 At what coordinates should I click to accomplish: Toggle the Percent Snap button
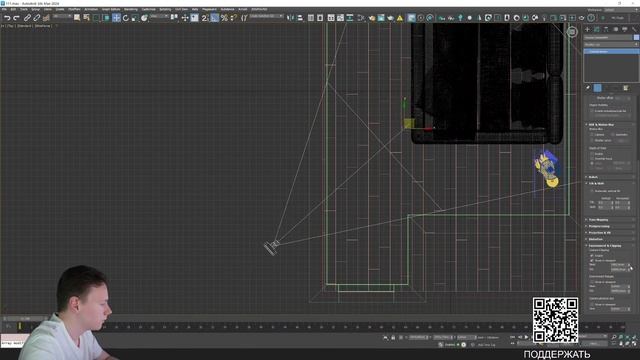click(x=224, y=18)
